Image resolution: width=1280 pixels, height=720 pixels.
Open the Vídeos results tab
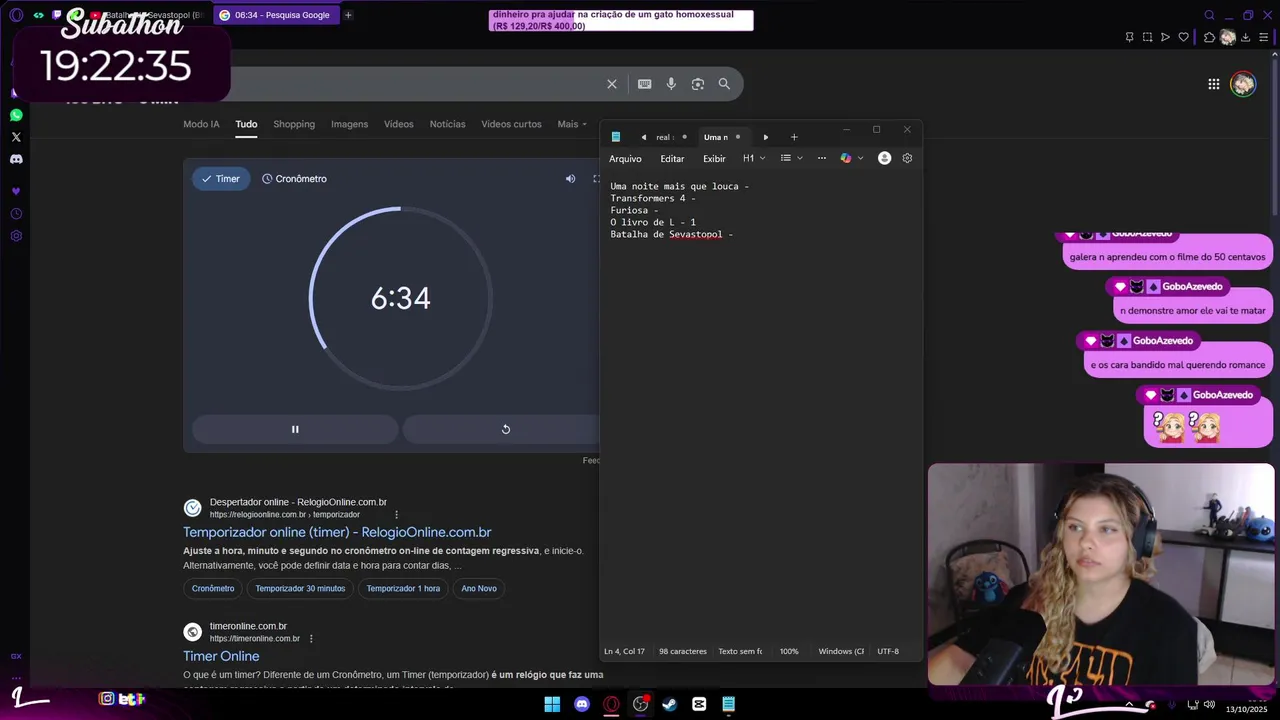[398, 124]
